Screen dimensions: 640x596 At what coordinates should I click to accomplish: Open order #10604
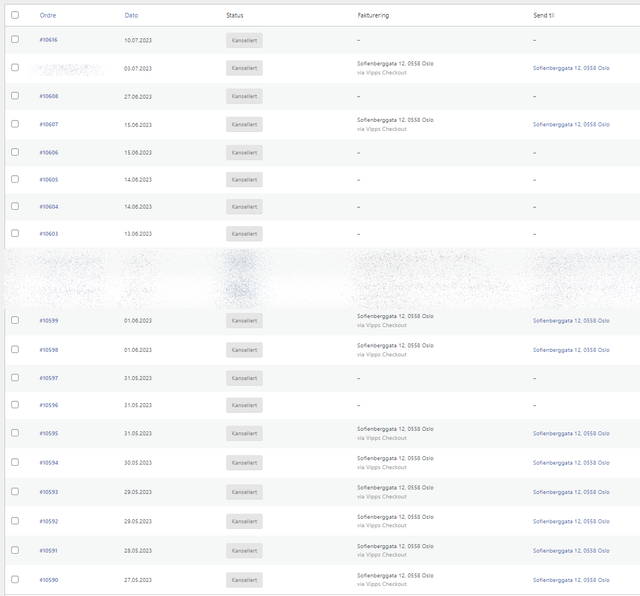click(49, 207)
